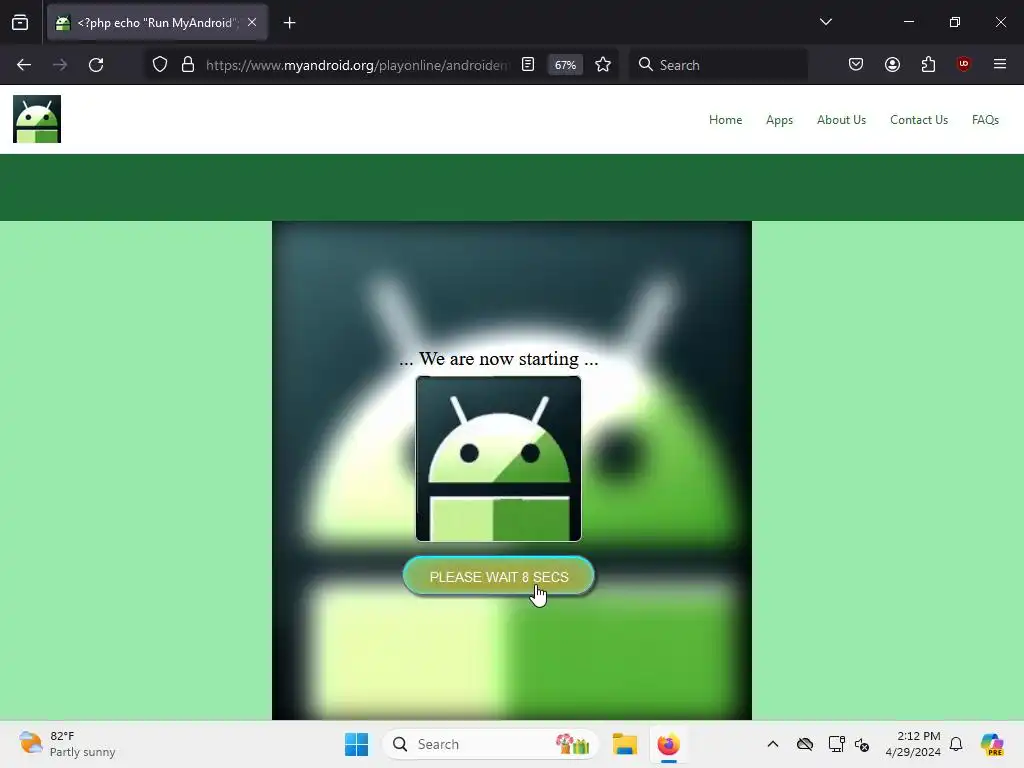The image size is (1024, 768).
Task: Click the Firefox back arrow button
Action: 24,65
